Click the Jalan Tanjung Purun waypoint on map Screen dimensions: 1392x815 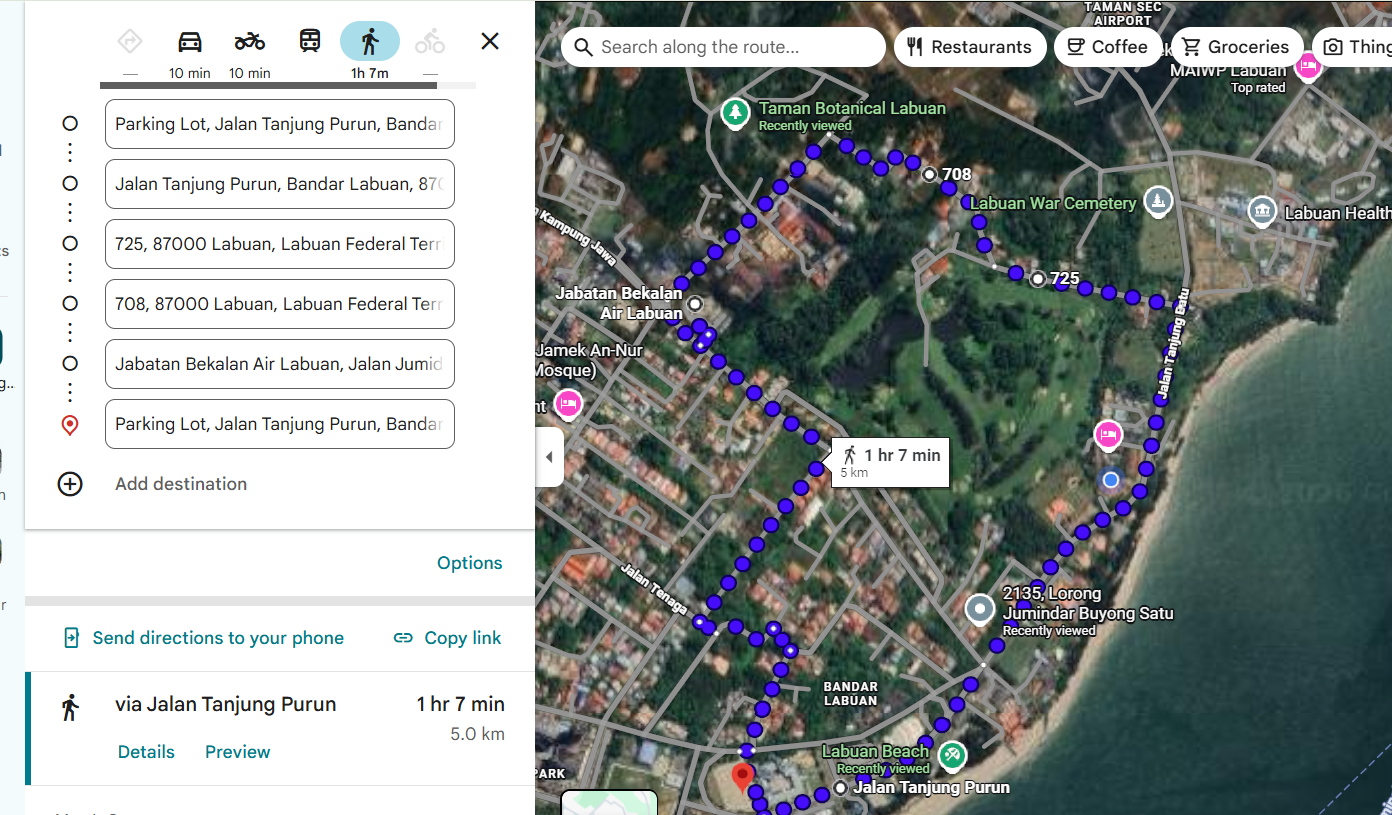click(840, 788)
